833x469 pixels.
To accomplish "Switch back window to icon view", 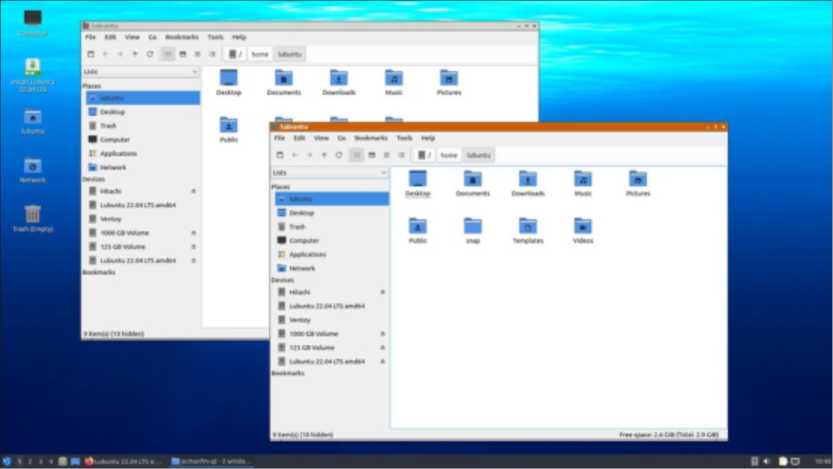I will 168,54.
